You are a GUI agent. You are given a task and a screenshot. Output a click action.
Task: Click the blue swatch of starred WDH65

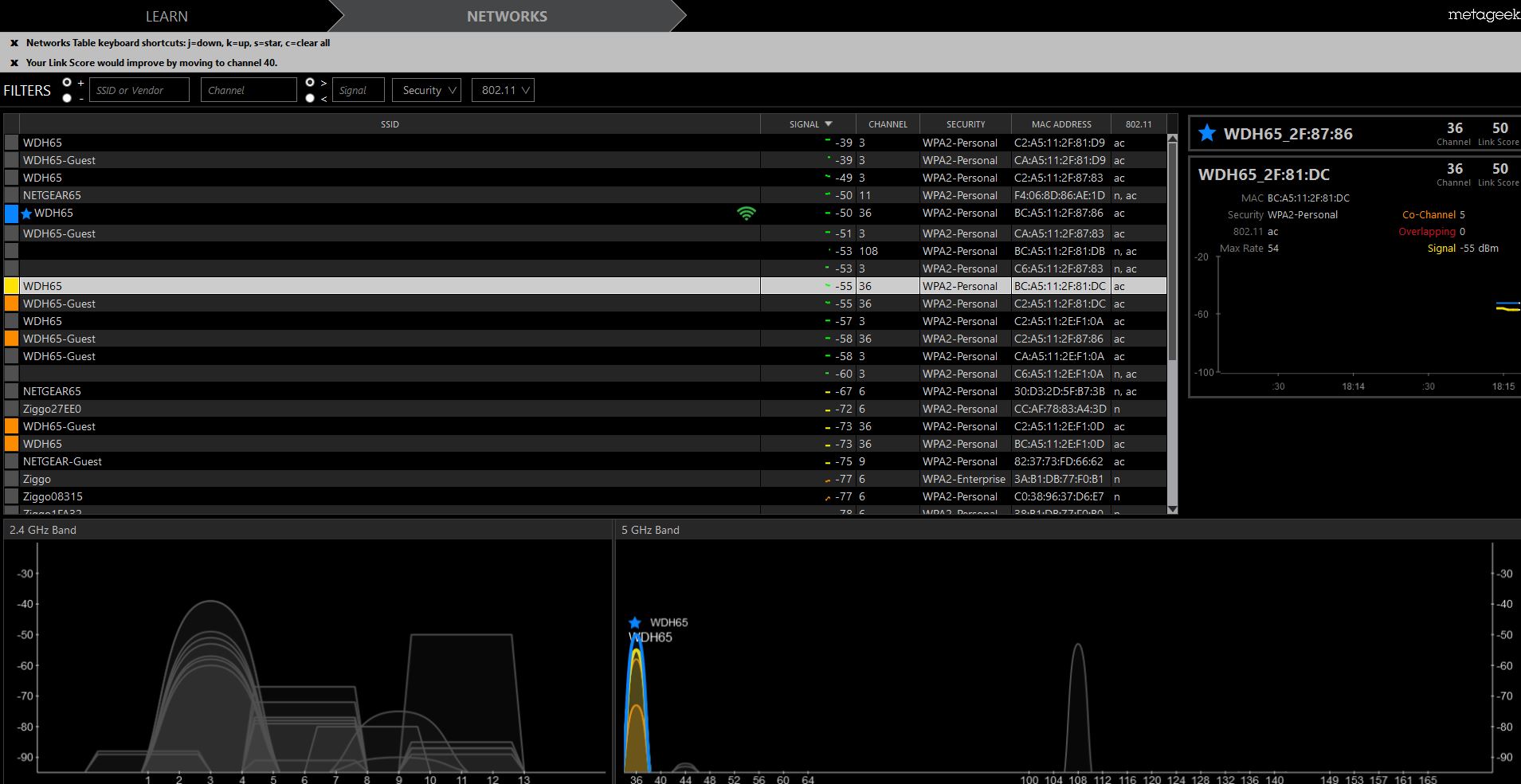point(11,214)
